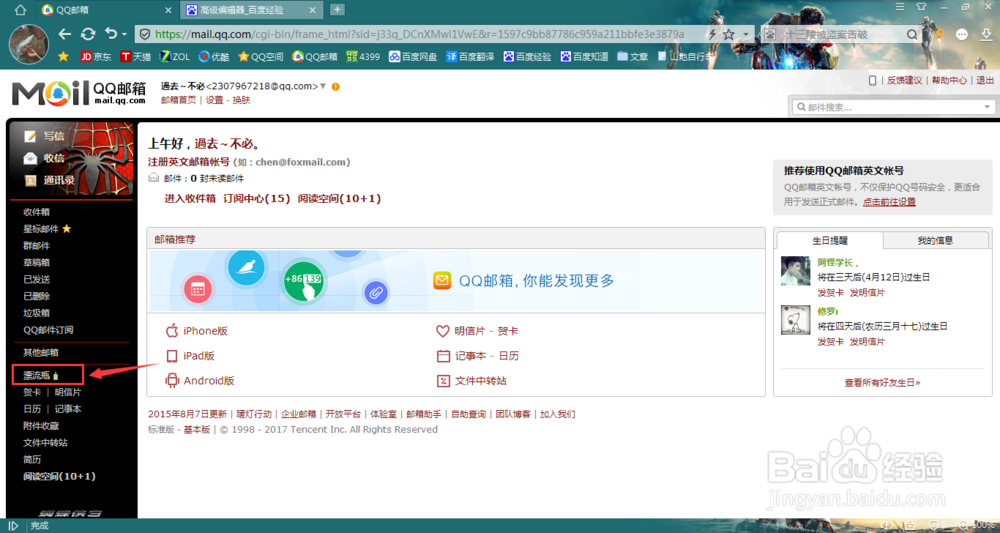This screenshot has width=1000, height=533.
Task: Open 反馈建议 link
Action: tap(904, 80)
